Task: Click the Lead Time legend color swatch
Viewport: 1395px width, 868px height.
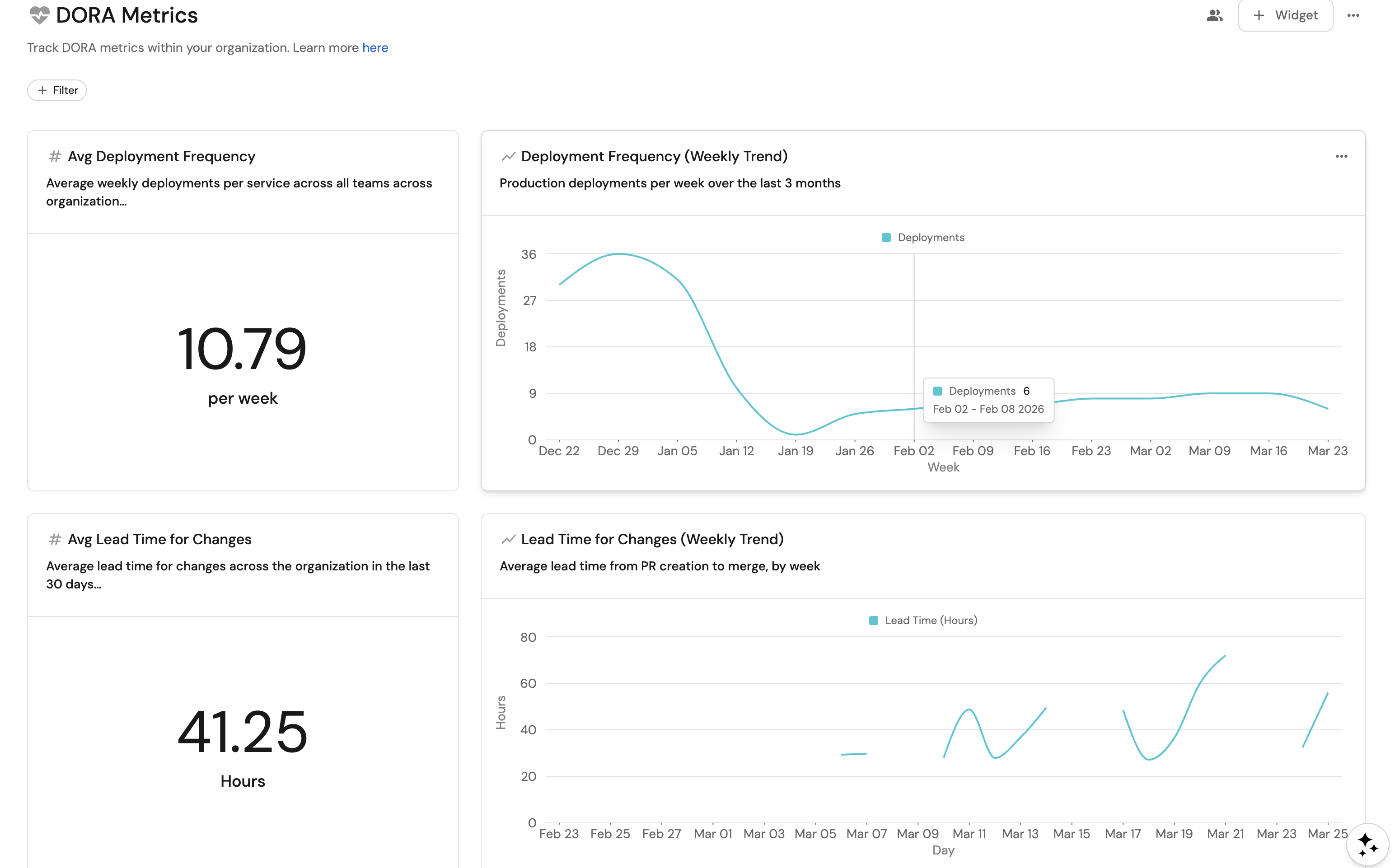Action: tap(873, 621)
